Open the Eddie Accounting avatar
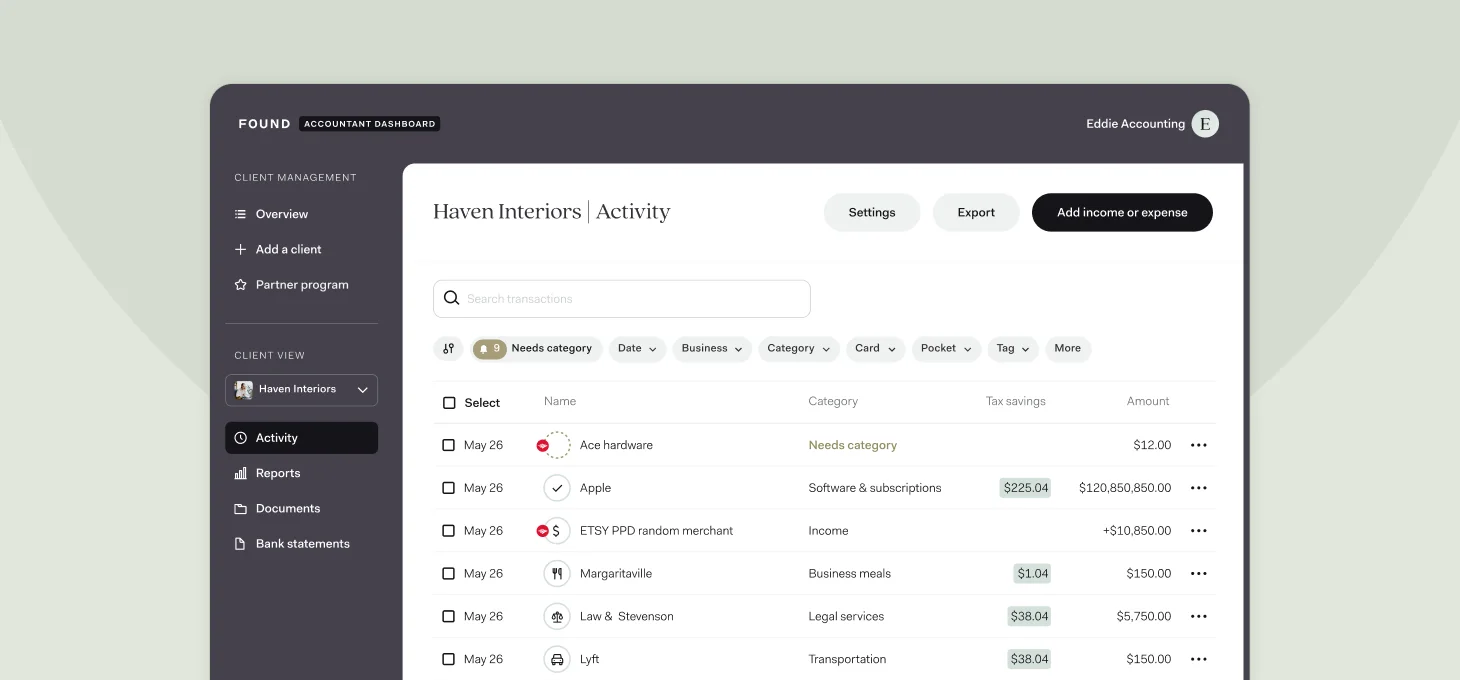Screen dimensions: 1460x680 coord(1205,124)
